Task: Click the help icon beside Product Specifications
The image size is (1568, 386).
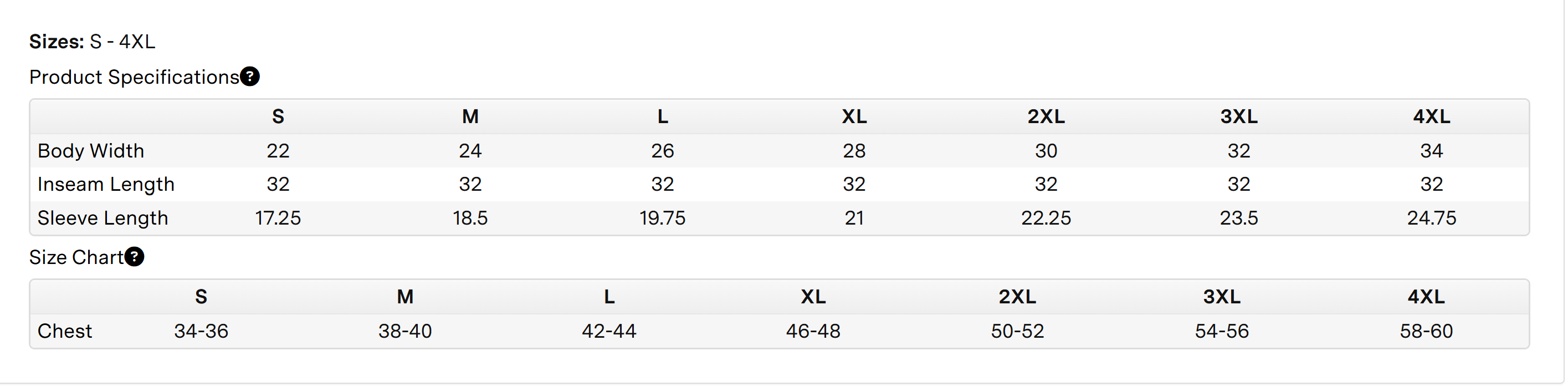Action: click(x=249, y=77)
